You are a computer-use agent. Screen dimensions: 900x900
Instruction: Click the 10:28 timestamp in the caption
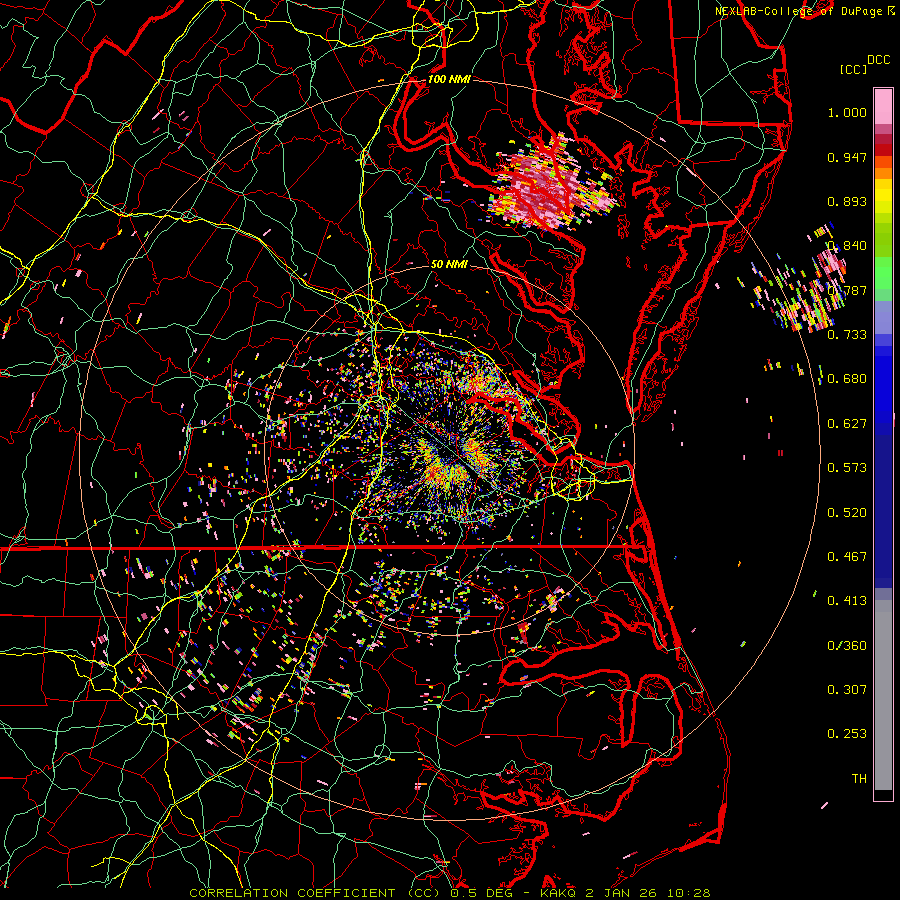click(x=691, y=893)
